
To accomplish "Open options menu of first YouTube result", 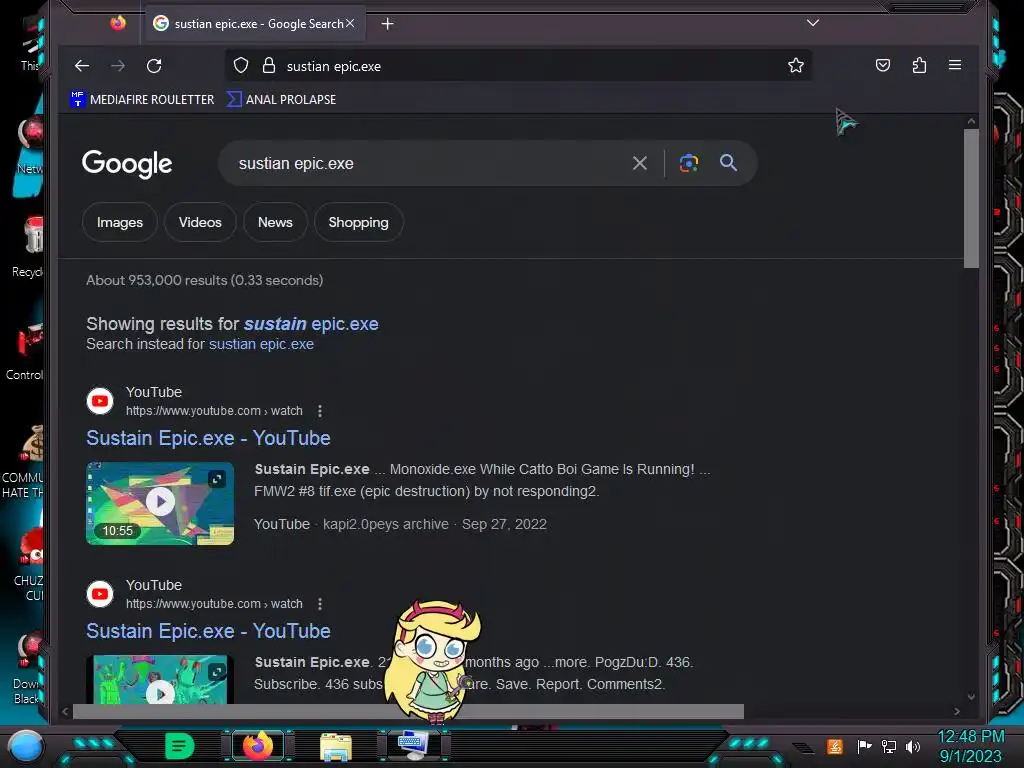I will (320, 411).
